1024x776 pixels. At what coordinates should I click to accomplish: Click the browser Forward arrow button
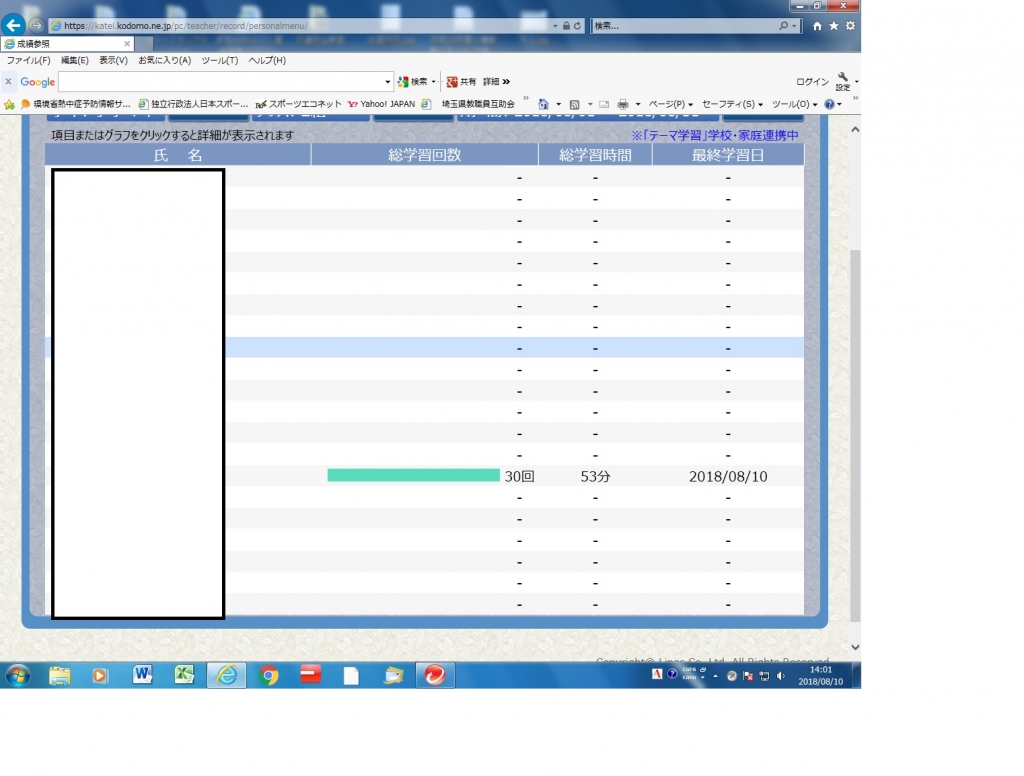37,25
